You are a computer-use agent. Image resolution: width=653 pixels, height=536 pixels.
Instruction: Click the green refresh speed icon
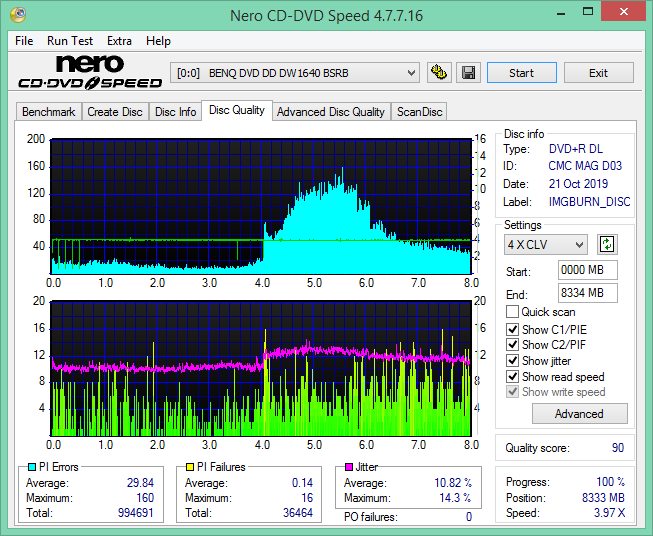click(x=607, y=244)
